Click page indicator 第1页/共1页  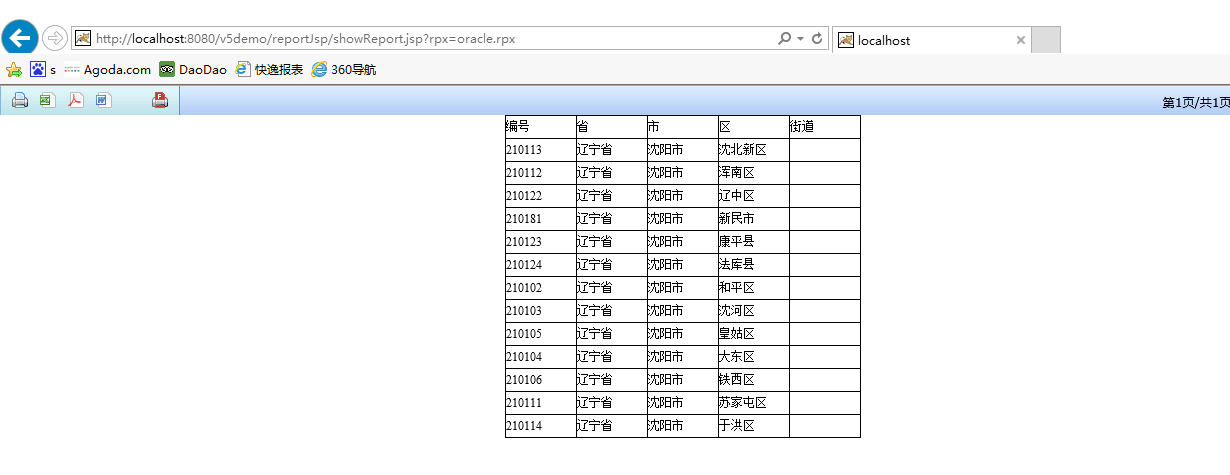tap(1195, 103)
